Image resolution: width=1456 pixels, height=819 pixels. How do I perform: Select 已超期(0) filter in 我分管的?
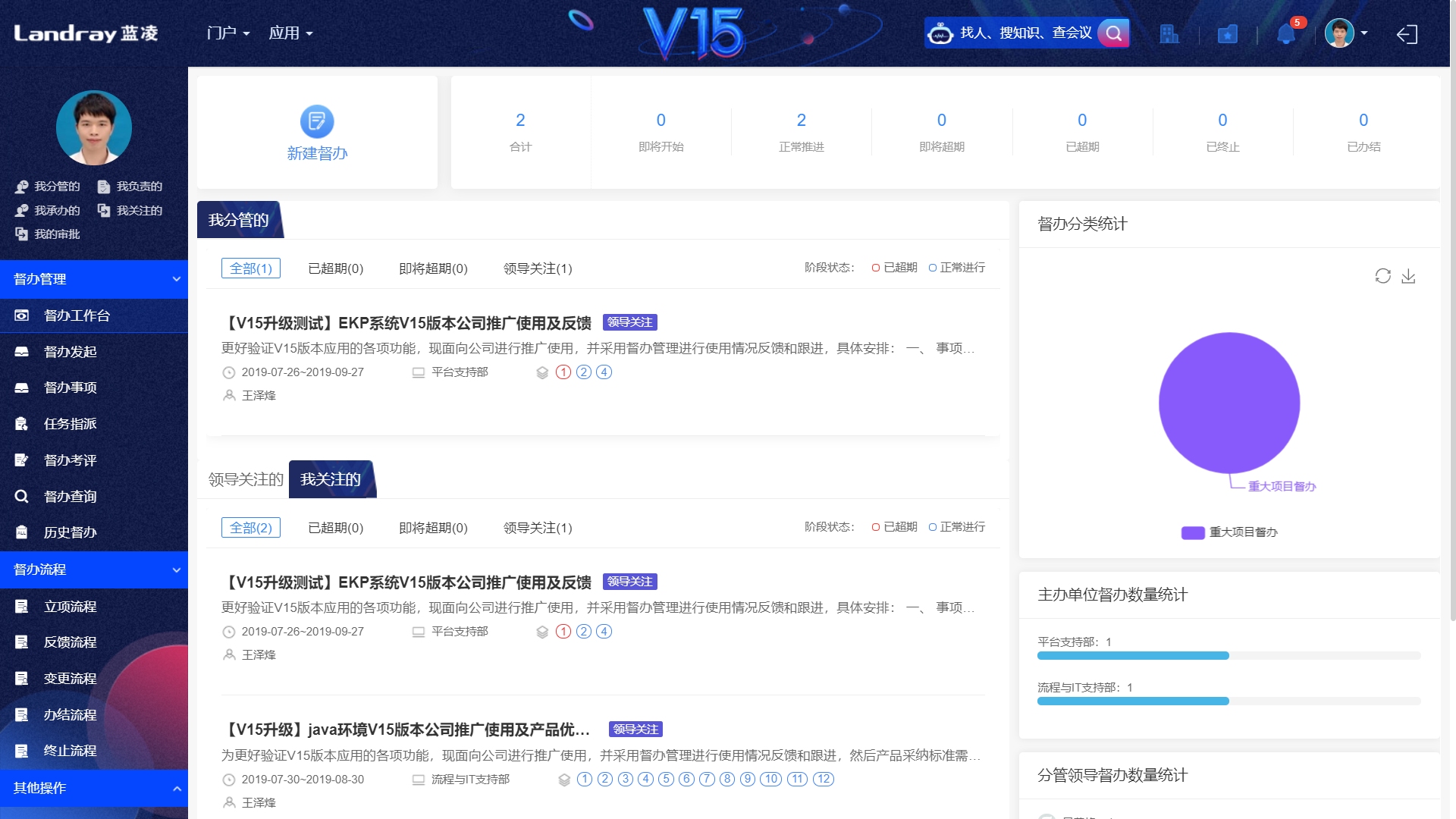[335, 268]
